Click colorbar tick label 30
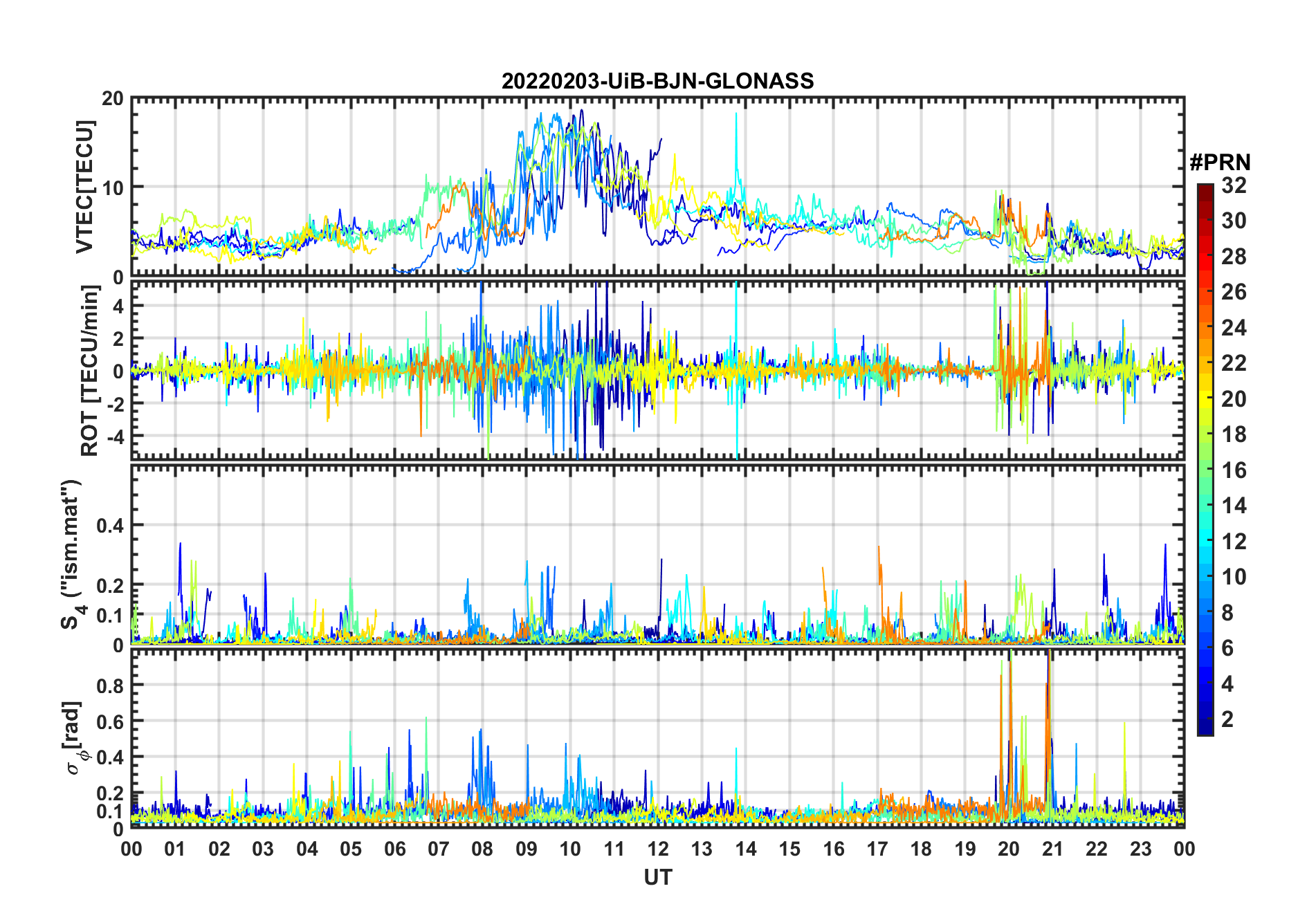The image size is (1316, 920). pyautogui.click(x=1234, y=221)
